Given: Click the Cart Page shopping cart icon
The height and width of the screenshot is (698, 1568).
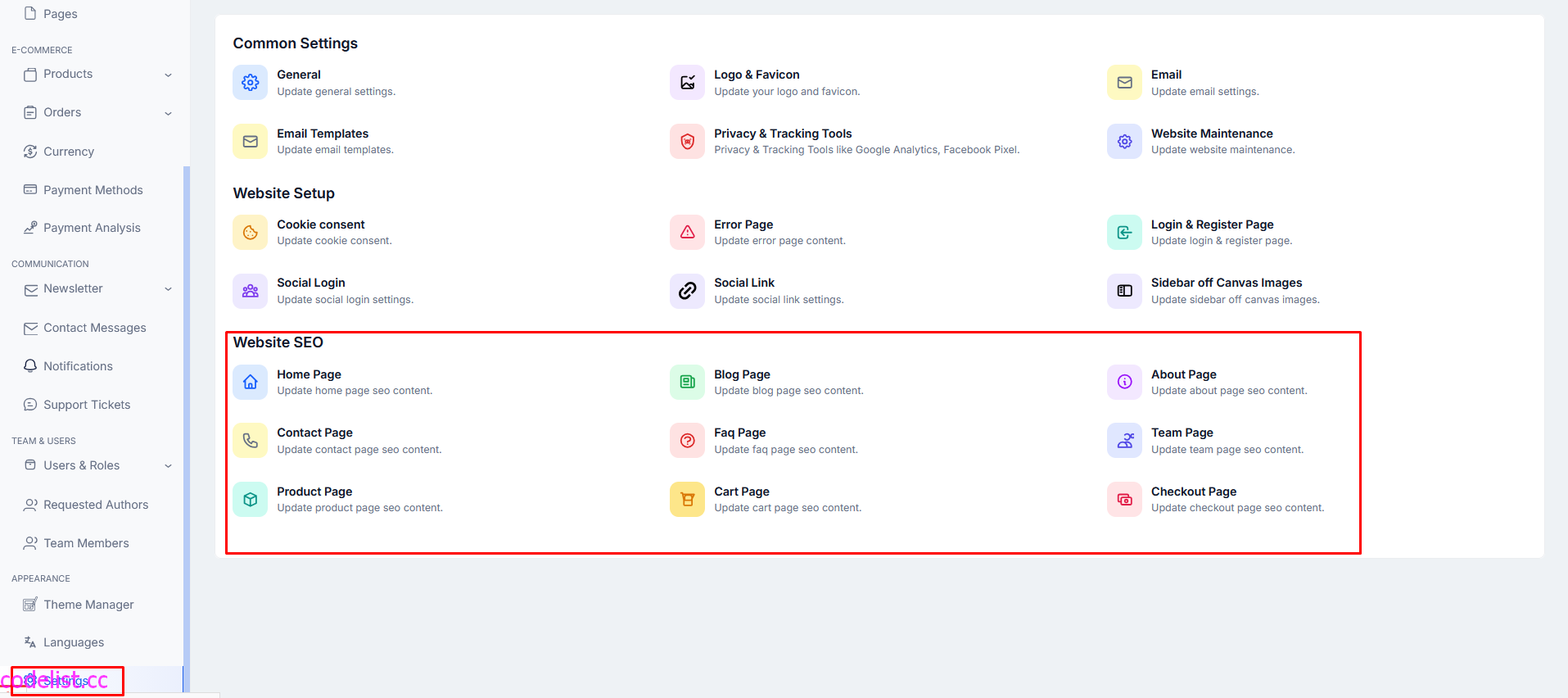Looking at the screenshot, I should (x=687, y=500).
